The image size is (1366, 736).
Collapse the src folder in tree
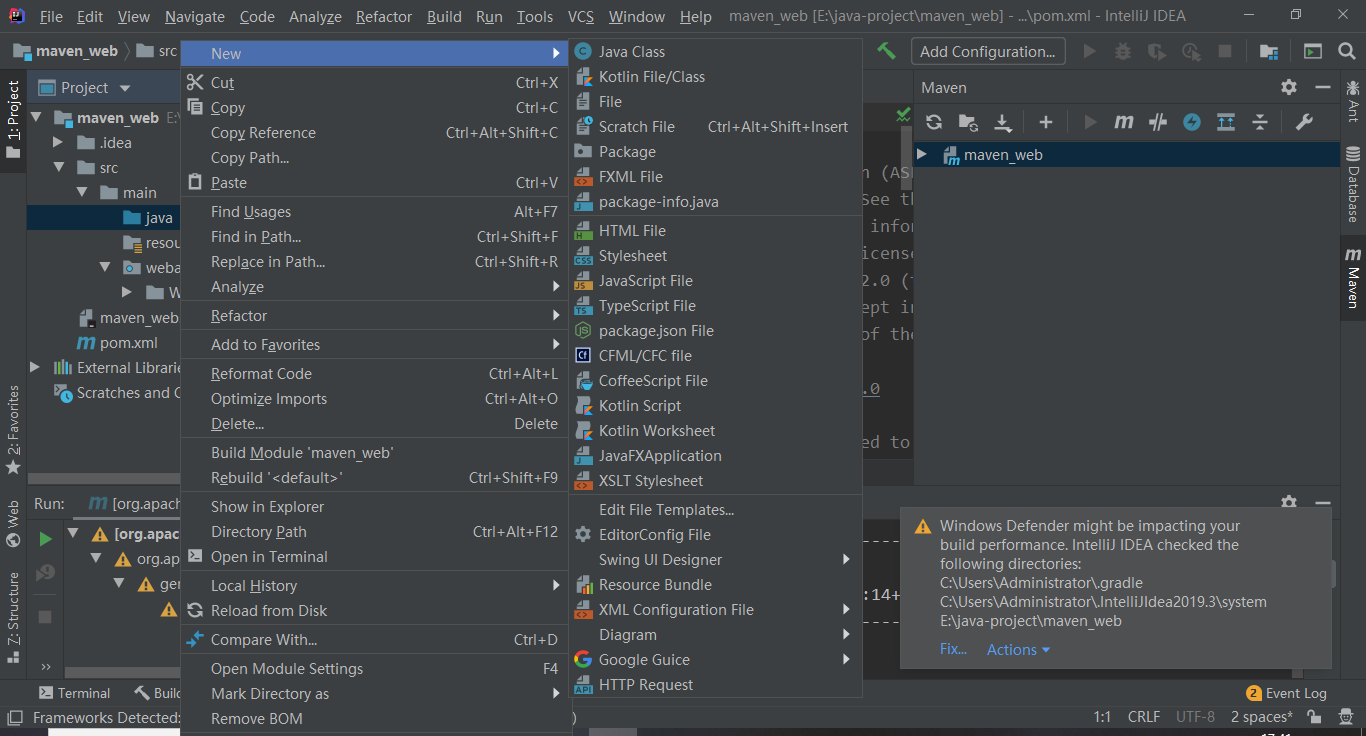(58, 168)
